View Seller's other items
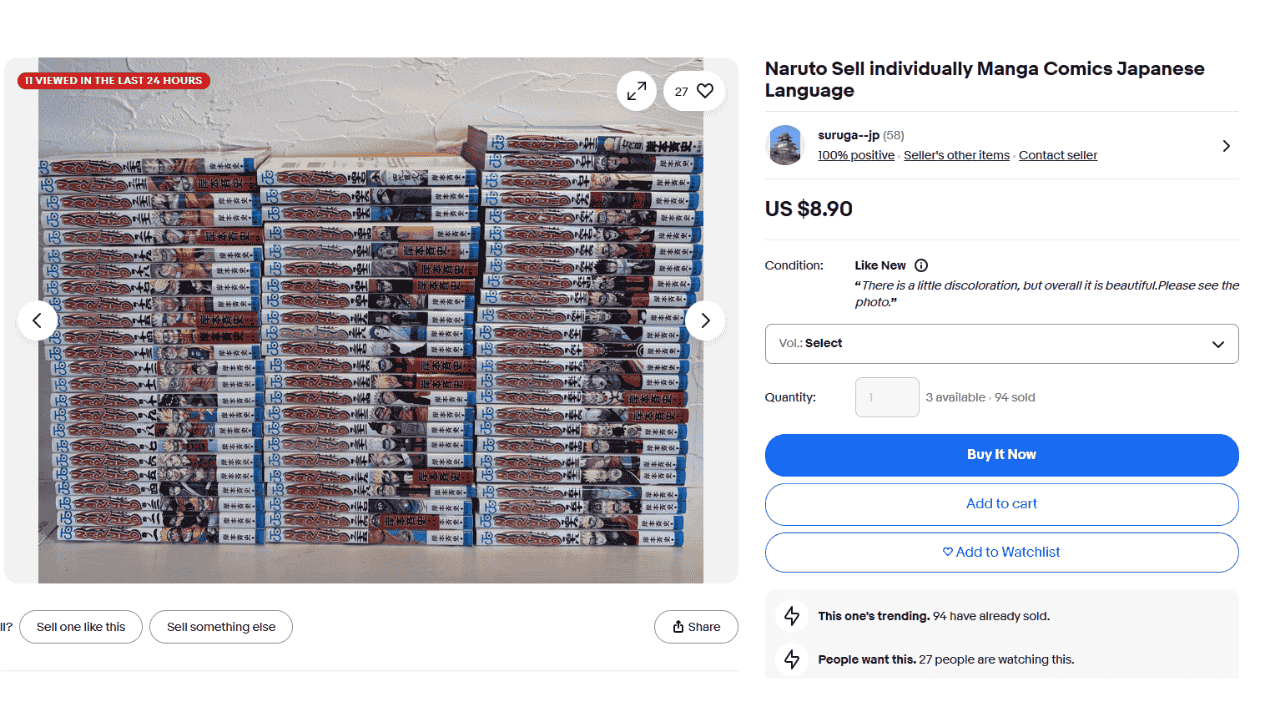The height and width of the screenshot is (720, 1280). [x=956, y=155]
